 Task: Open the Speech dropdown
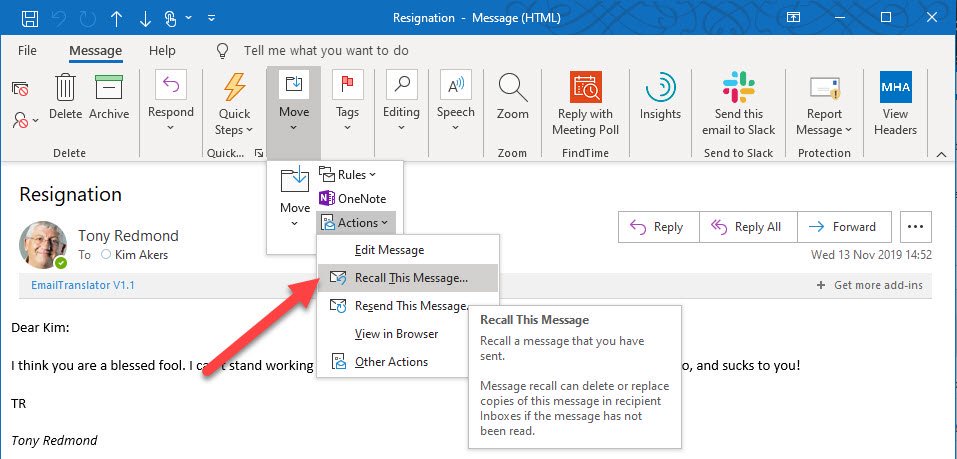(455, 101)
